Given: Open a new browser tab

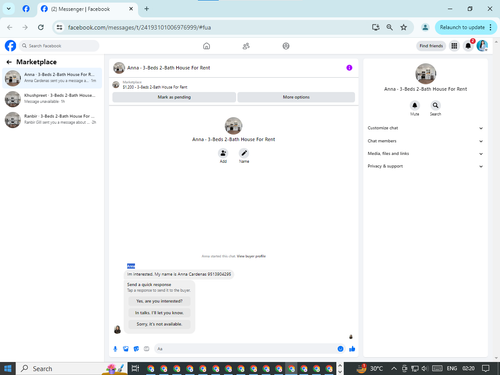Looking at the screenshot, I should pyautogui.click(x=147, y=9).
